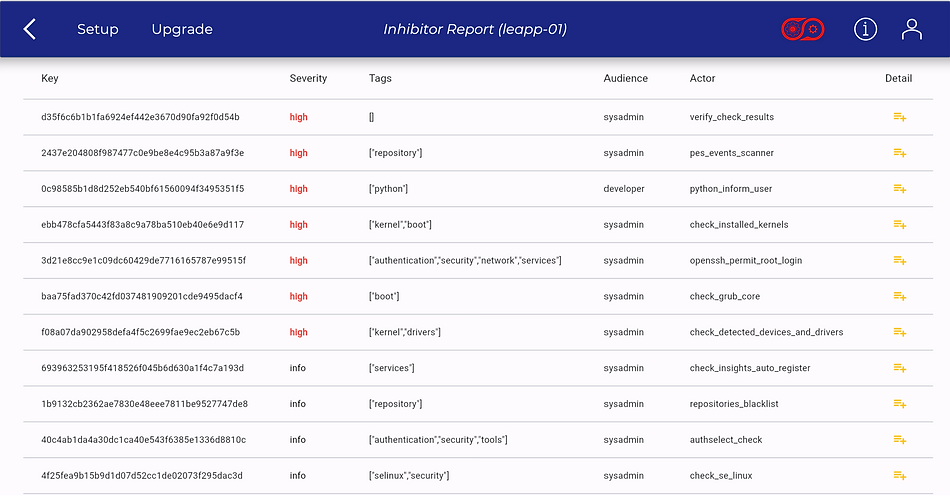The height and width of the screenshot is (496, 950).
Task: Select the authselect_check actor row
Action: [724, 440]
